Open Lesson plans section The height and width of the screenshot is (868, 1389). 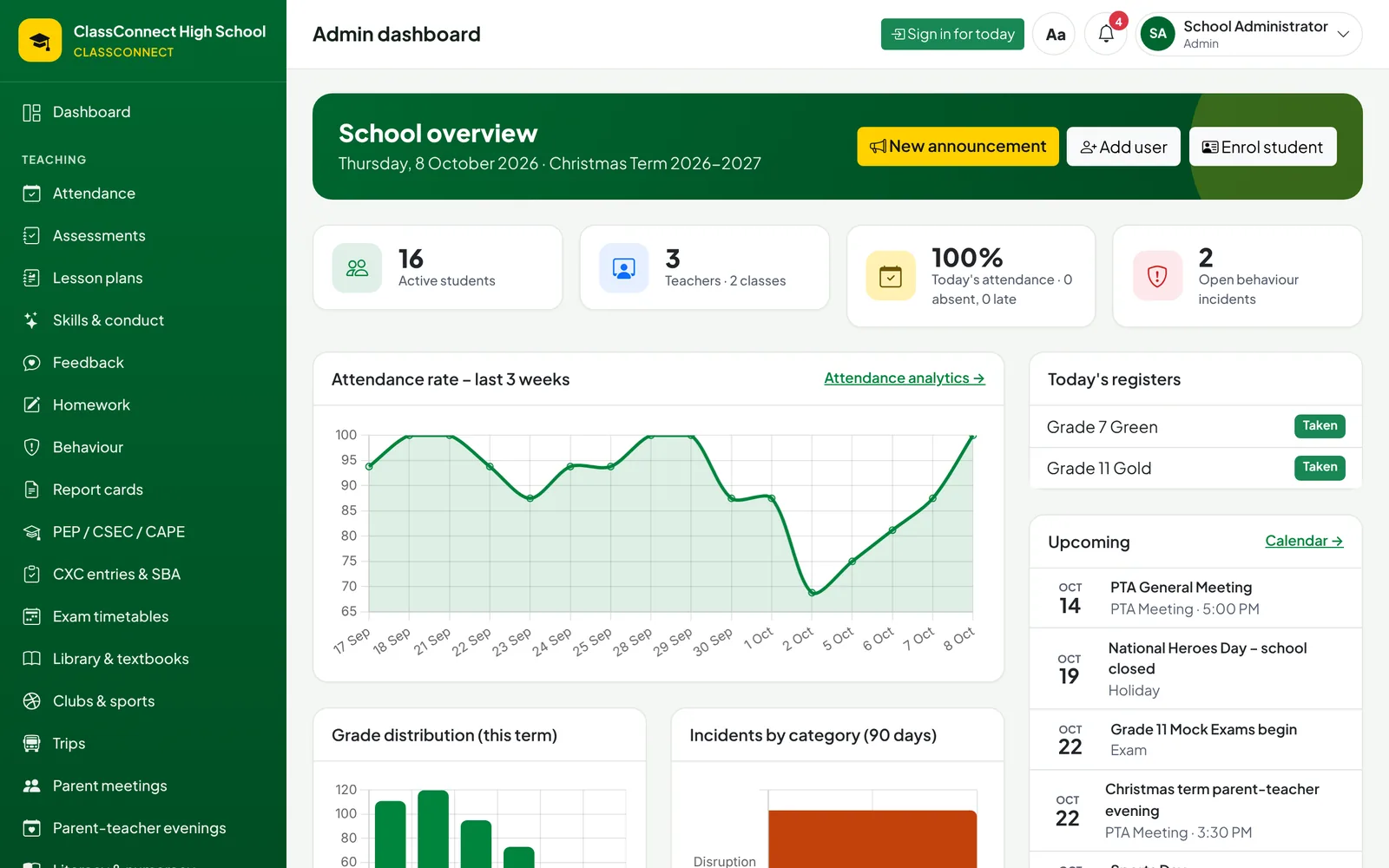click(143, 278)
